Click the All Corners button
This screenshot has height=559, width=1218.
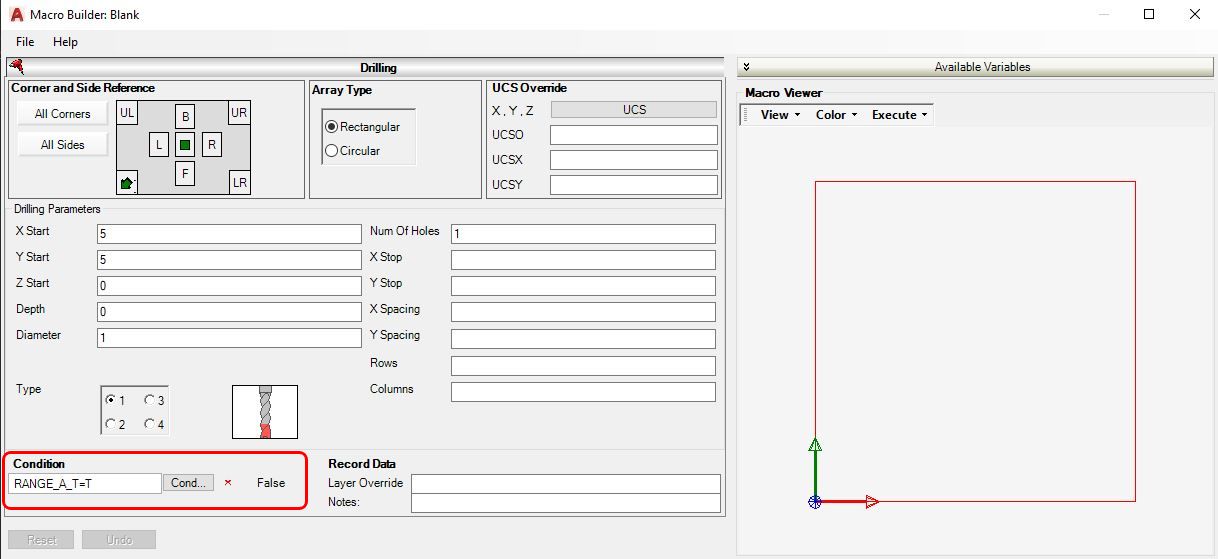pos(62,114)
